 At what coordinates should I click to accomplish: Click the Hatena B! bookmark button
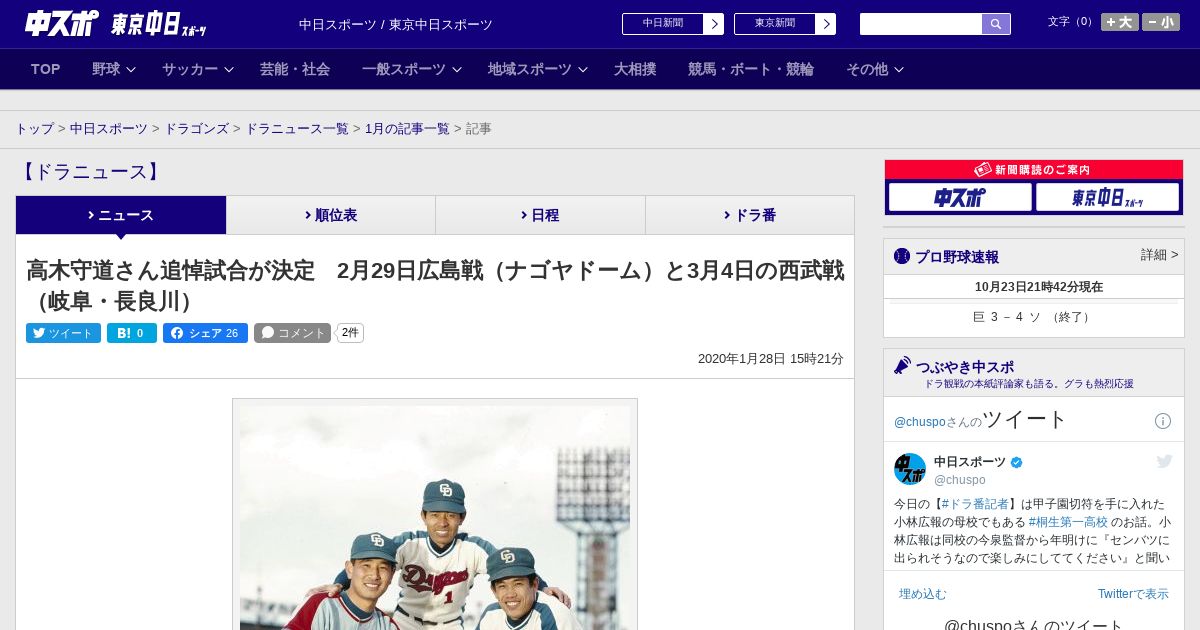[132, 333]
